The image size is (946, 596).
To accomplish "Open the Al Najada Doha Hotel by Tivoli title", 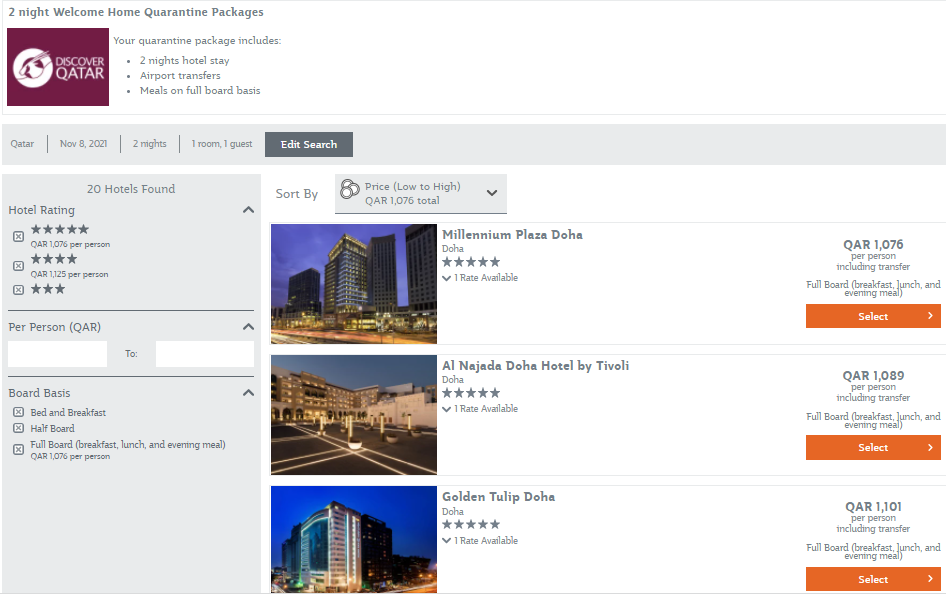I will tap(535, 366).
